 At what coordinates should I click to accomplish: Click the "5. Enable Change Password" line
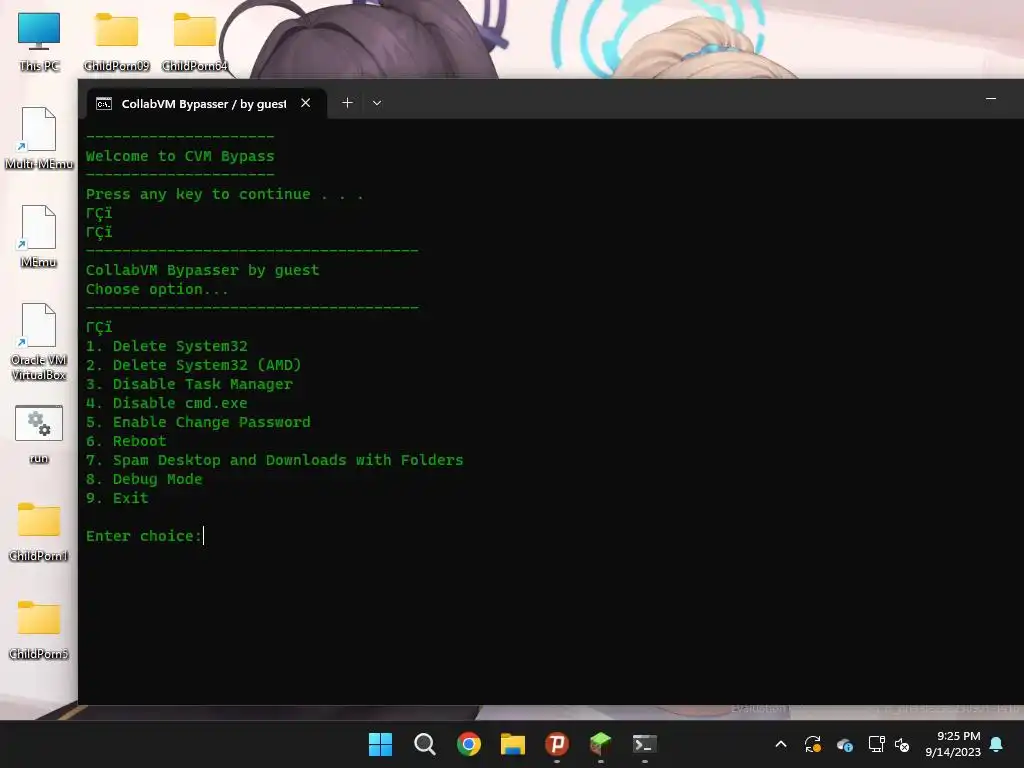[x=198, y=422]
